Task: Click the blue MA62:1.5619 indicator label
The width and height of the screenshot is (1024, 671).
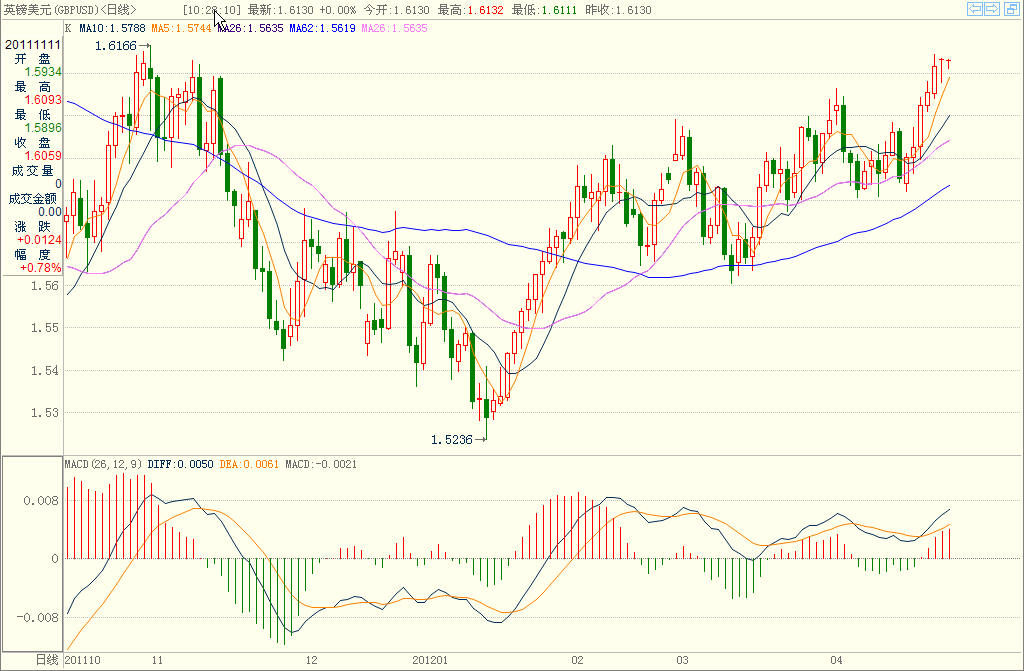Action: pyautogui.click(x=323, y=28)
